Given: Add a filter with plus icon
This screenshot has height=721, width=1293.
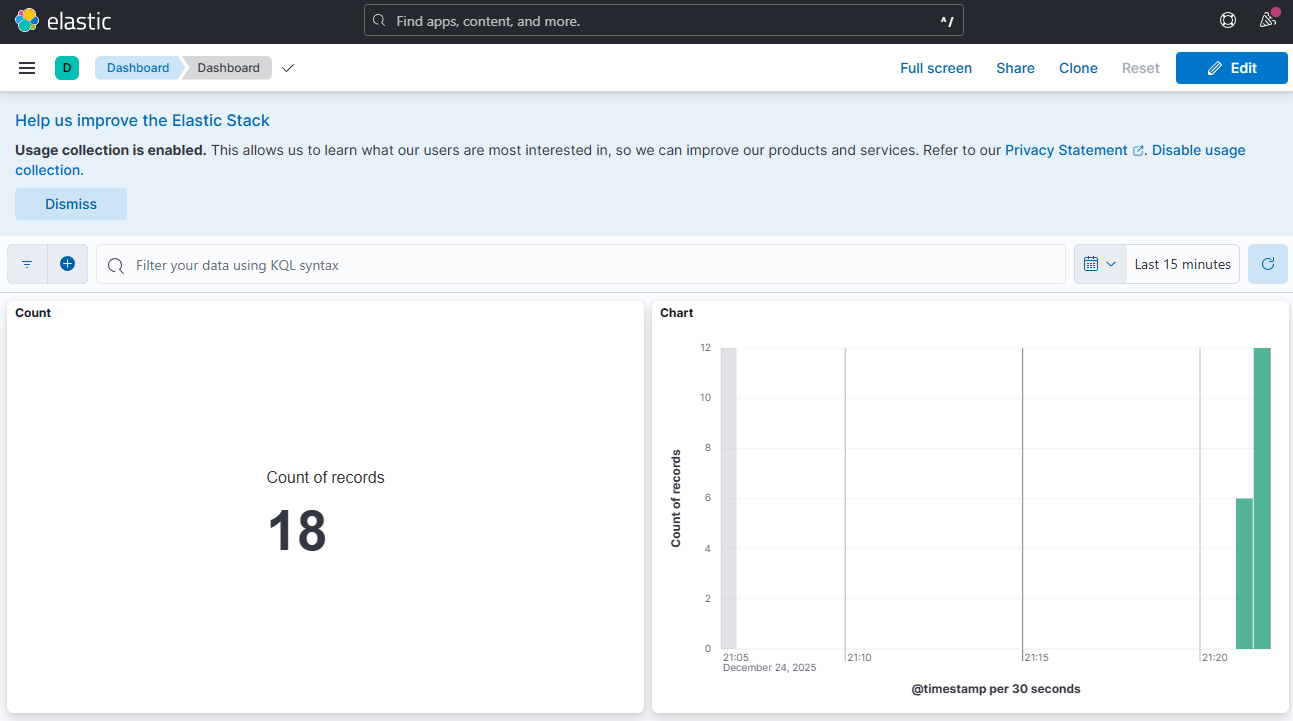Looking at the screenshot, I should click(67, 264).
